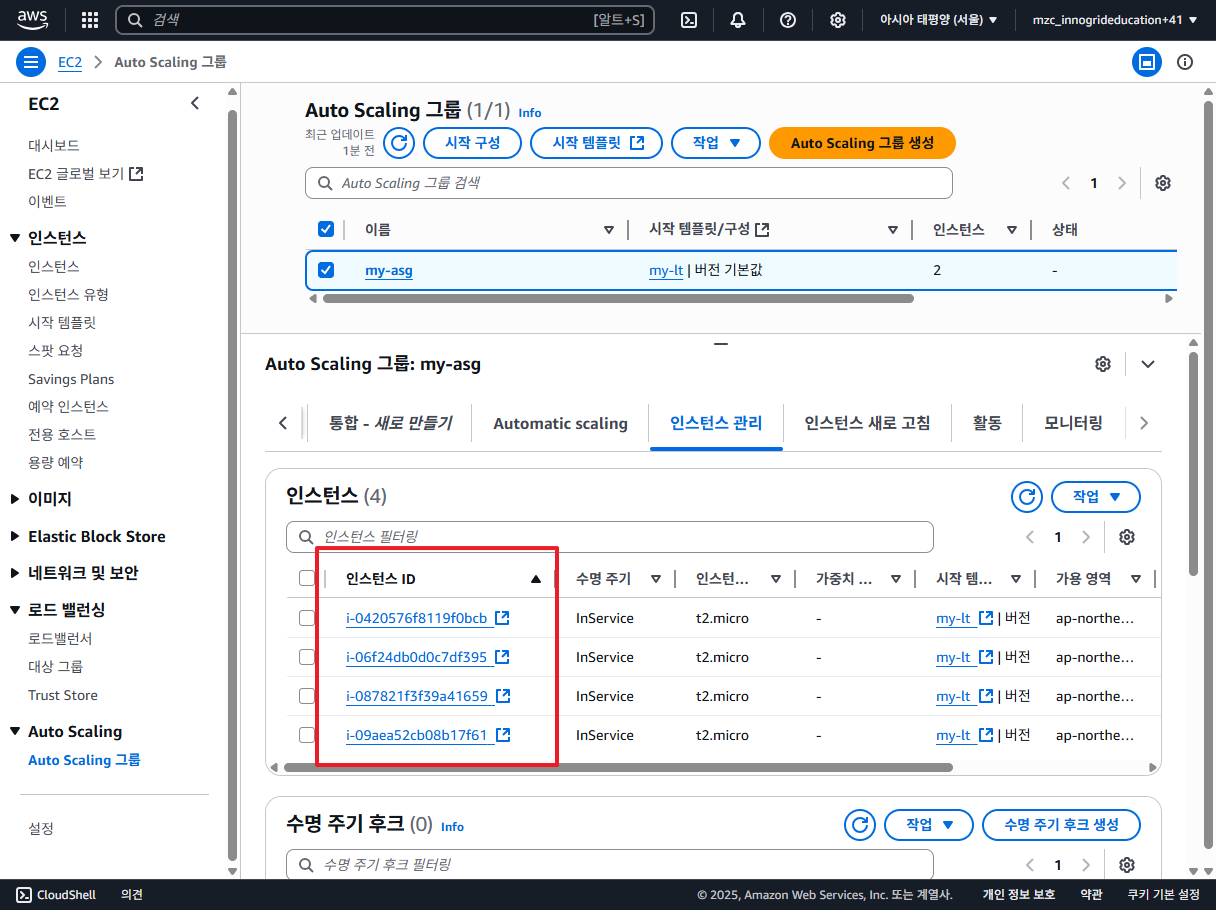Select checkbox for instance i-06f24db0d0c7df395
The height and width of the screenshot is (910, 1216).
click(x=307, y=657)
